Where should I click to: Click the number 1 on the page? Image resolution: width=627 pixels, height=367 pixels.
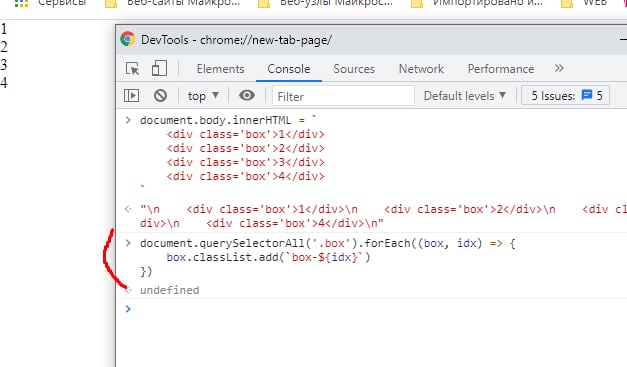4,29
